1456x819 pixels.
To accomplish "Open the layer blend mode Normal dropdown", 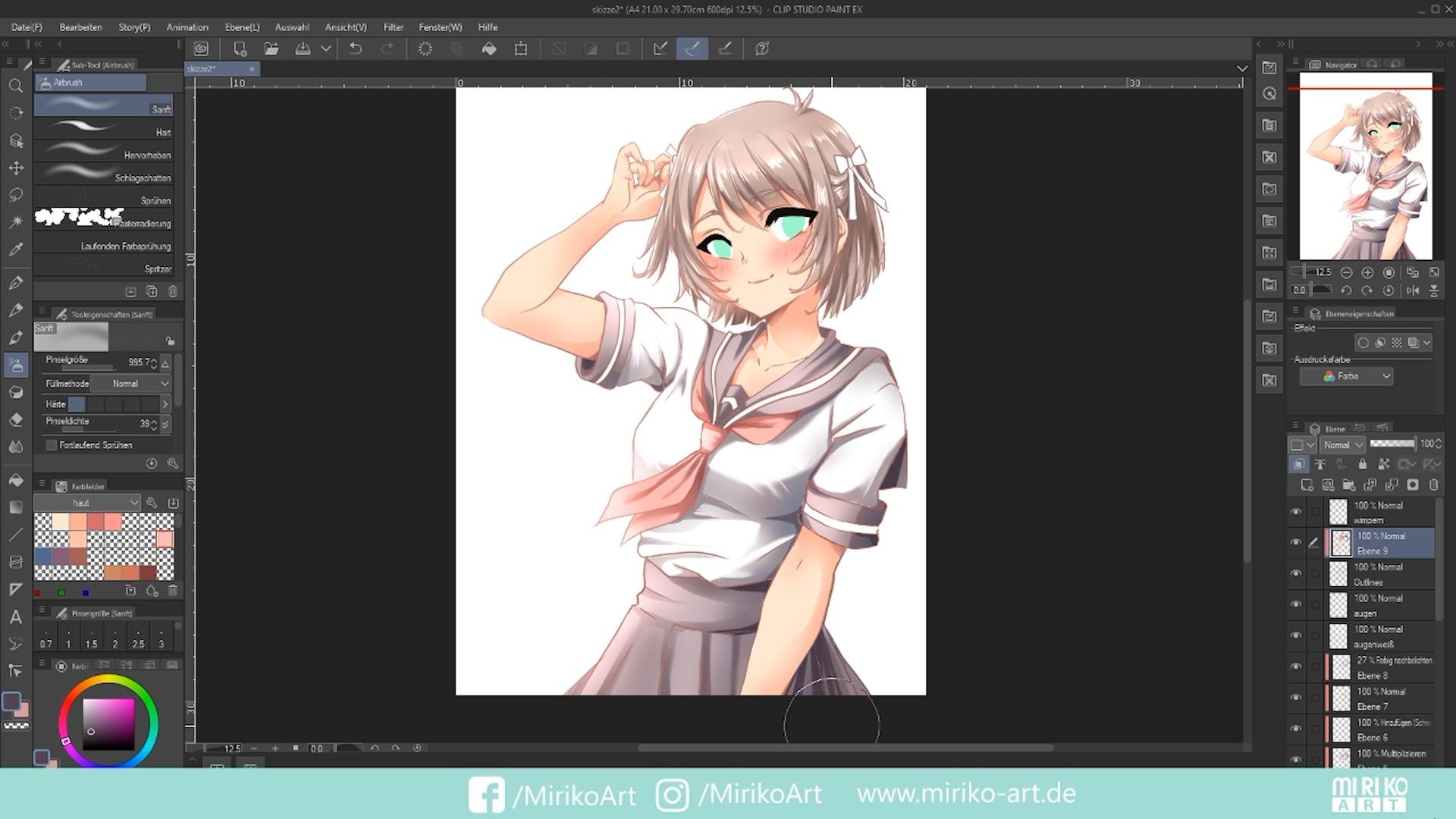I will coord(1342,445).
